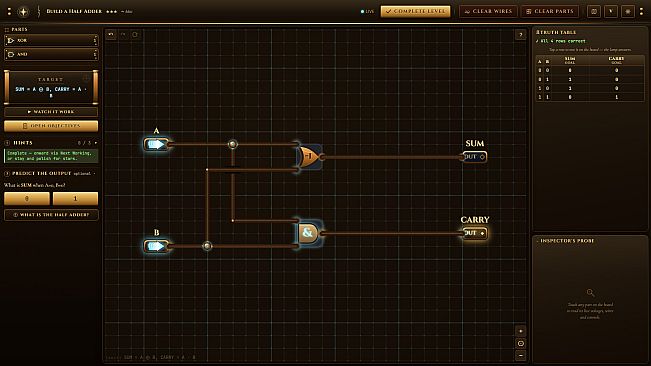Click the undo icon on the board
Viewport: 651px width, 366px height.
(x=111, y=34)
